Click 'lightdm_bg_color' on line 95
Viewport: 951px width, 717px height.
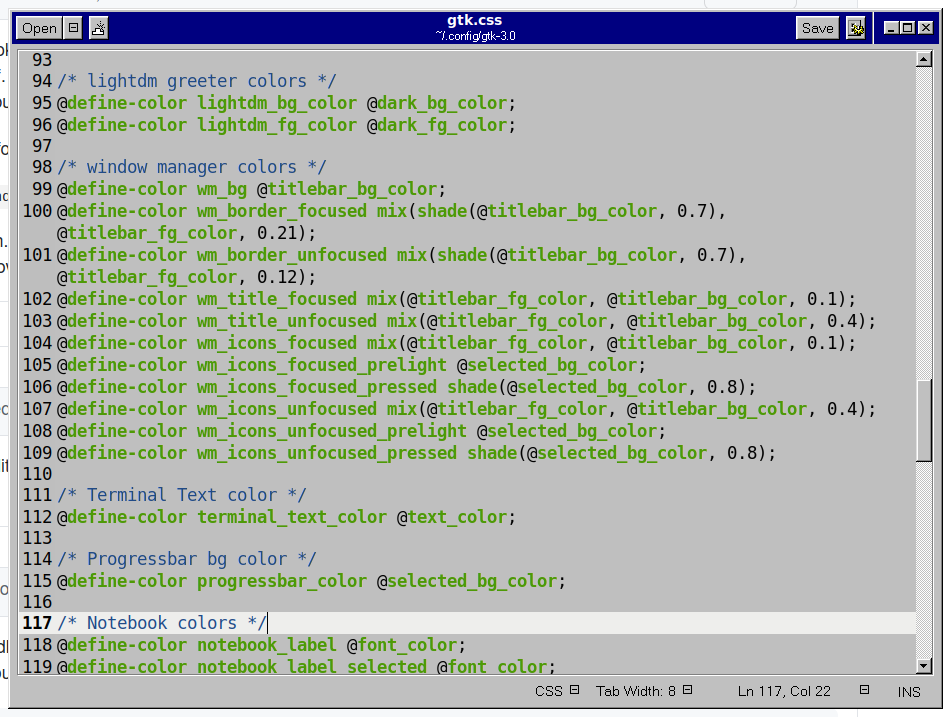(277, 103)
